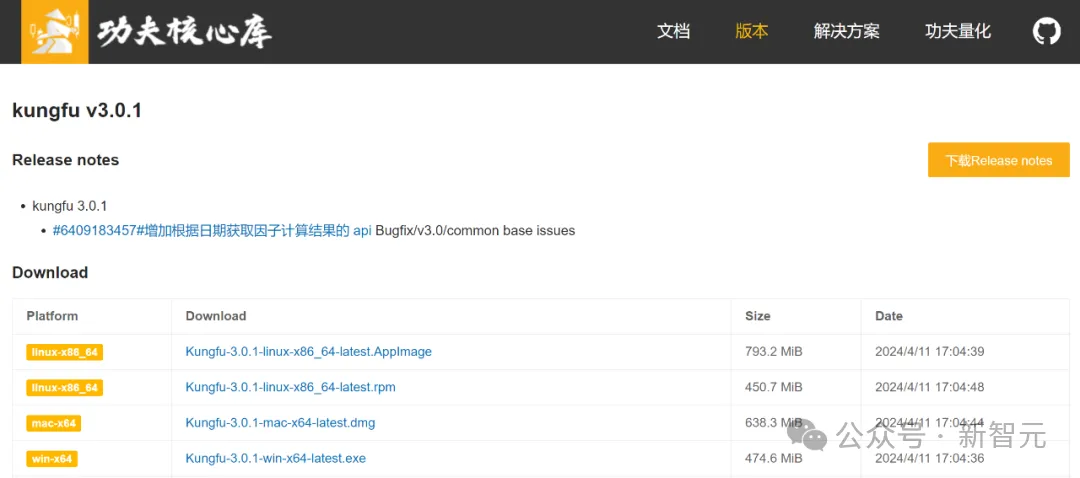Click the Platform column header
Viewport: 1080px width, 478px height.
pos(52,316)
